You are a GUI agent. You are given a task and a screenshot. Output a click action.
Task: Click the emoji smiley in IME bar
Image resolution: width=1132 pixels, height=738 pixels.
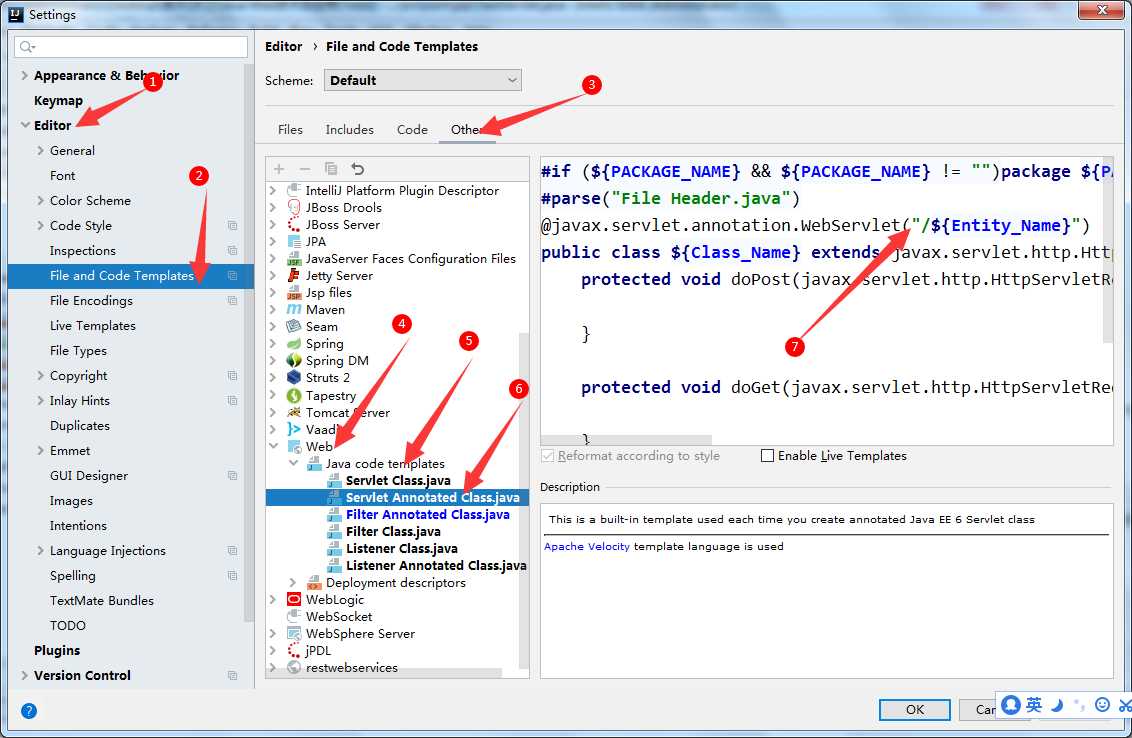[1102, 705]
